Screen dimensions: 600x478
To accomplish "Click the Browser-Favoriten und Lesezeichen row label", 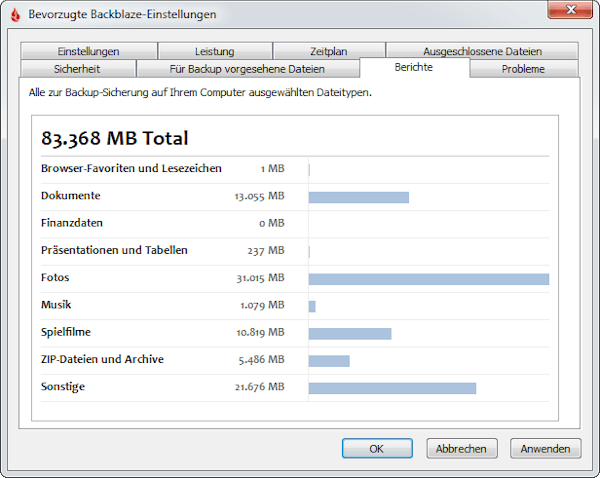I will 131,168.
